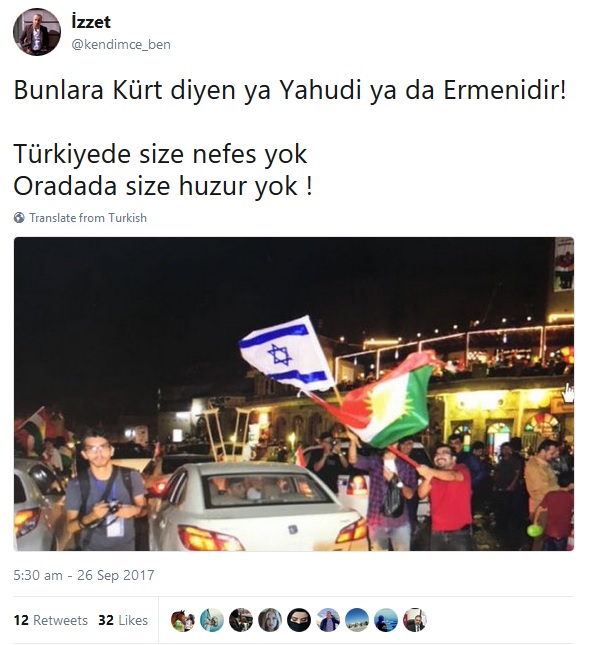The width and height of the screenshot is (589, 645).
Task: View the 32 Likes list
Action: [123, 620]
